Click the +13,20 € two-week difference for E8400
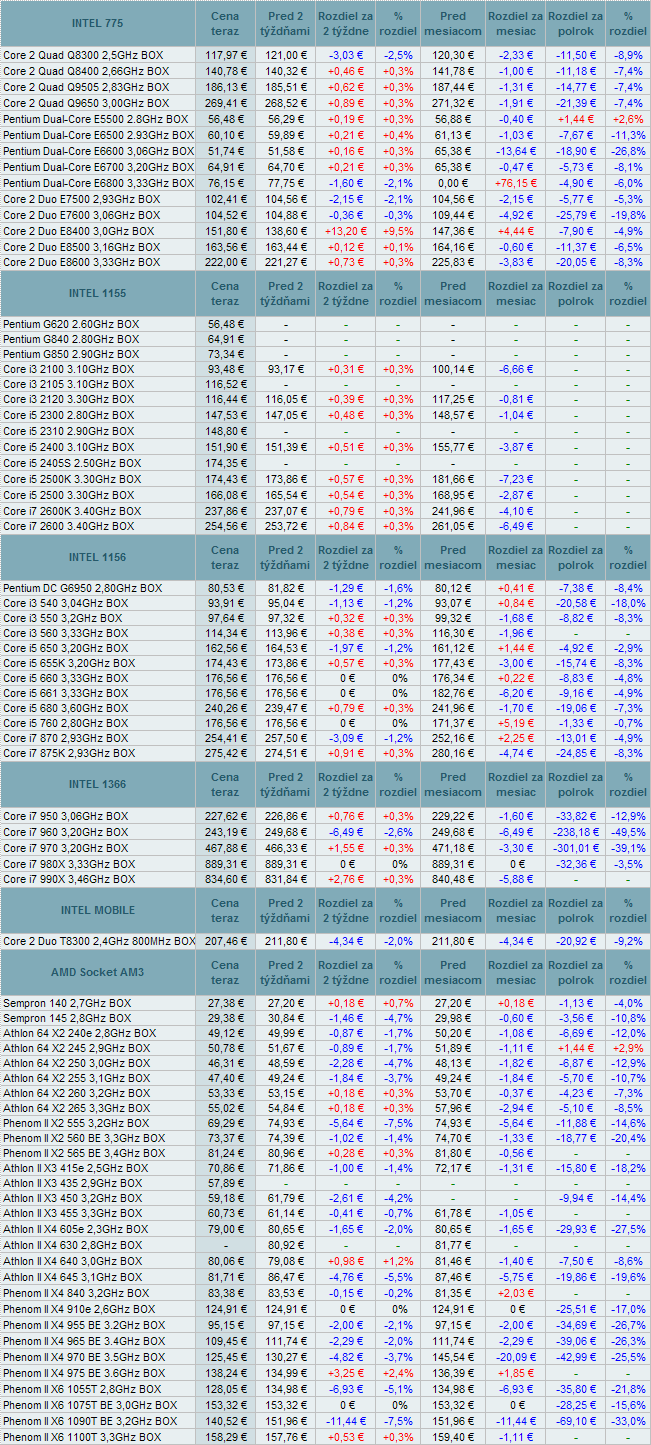The width and height of the screenshot is (651, 1445). pos(344,231)
